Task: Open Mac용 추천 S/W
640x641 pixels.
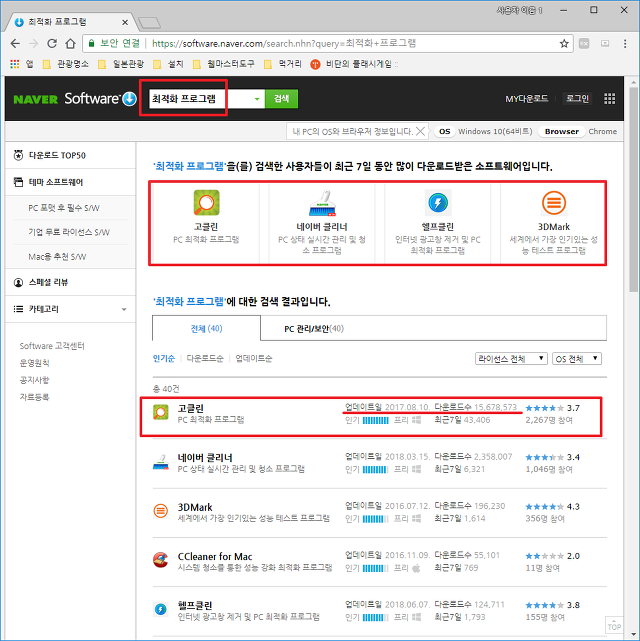Action: 57,257
